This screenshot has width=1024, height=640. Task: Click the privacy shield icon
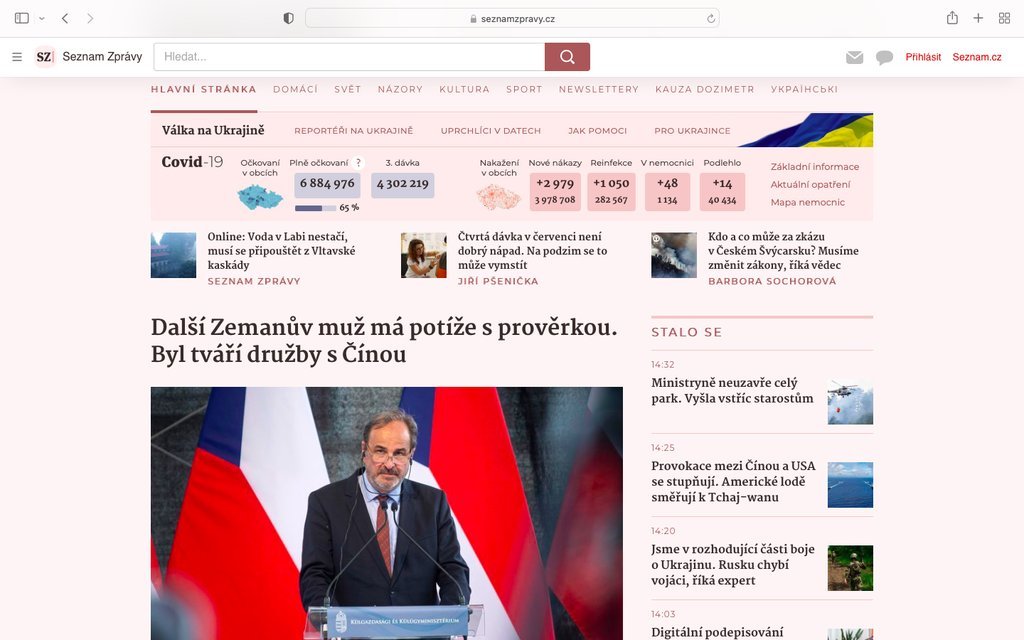pyautogui.click(x=288, y=18)
